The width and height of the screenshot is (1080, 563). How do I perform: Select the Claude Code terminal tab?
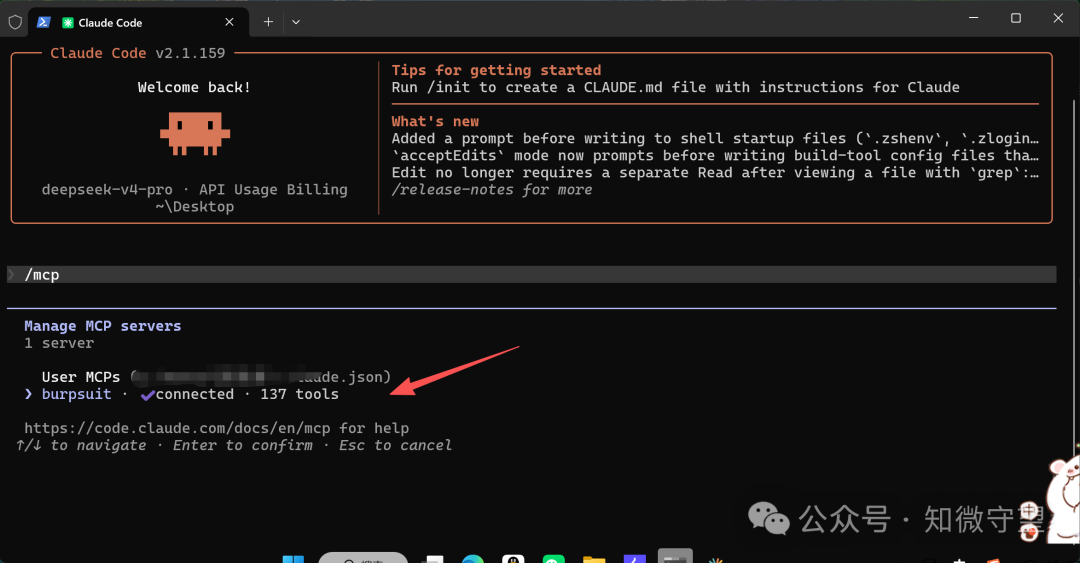136,22
